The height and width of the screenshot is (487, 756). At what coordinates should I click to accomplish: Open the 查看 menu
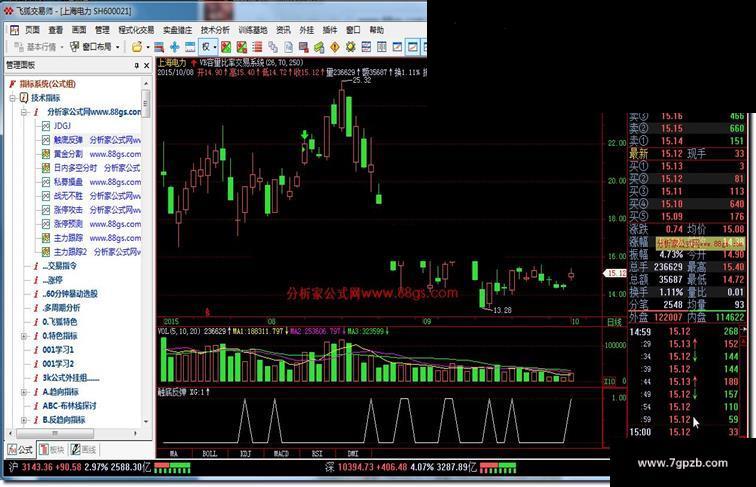(x=55, y=30)
